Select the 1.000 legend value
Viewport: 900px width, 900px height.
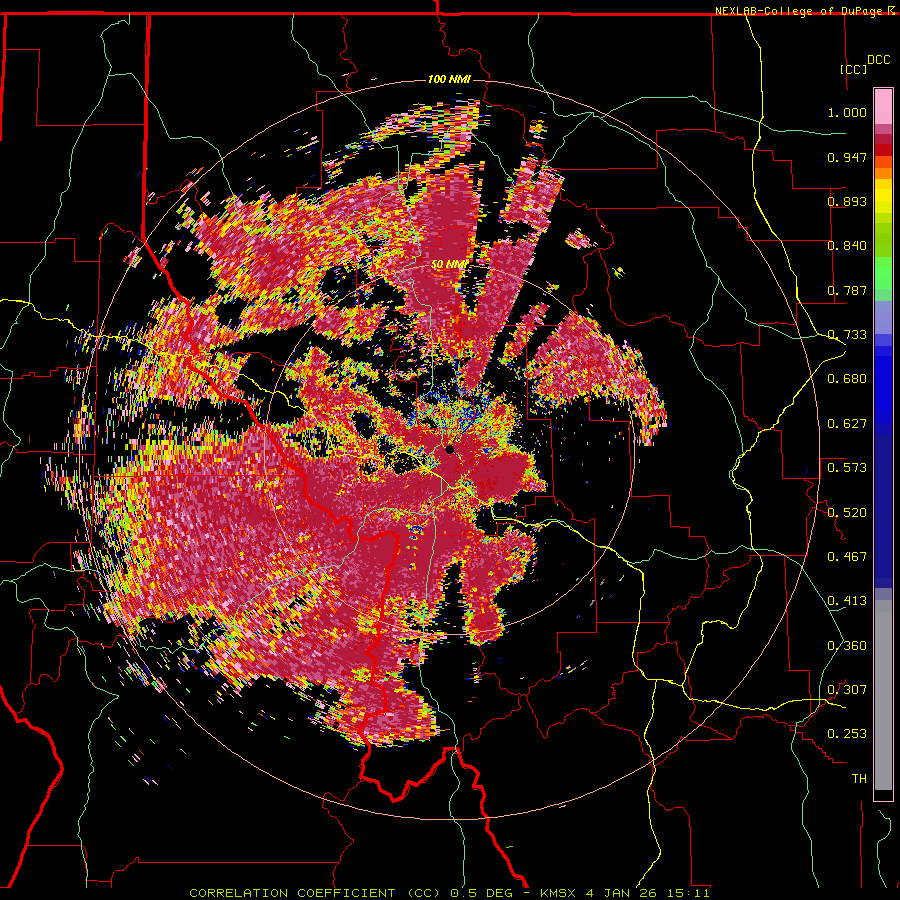(847, 112)
